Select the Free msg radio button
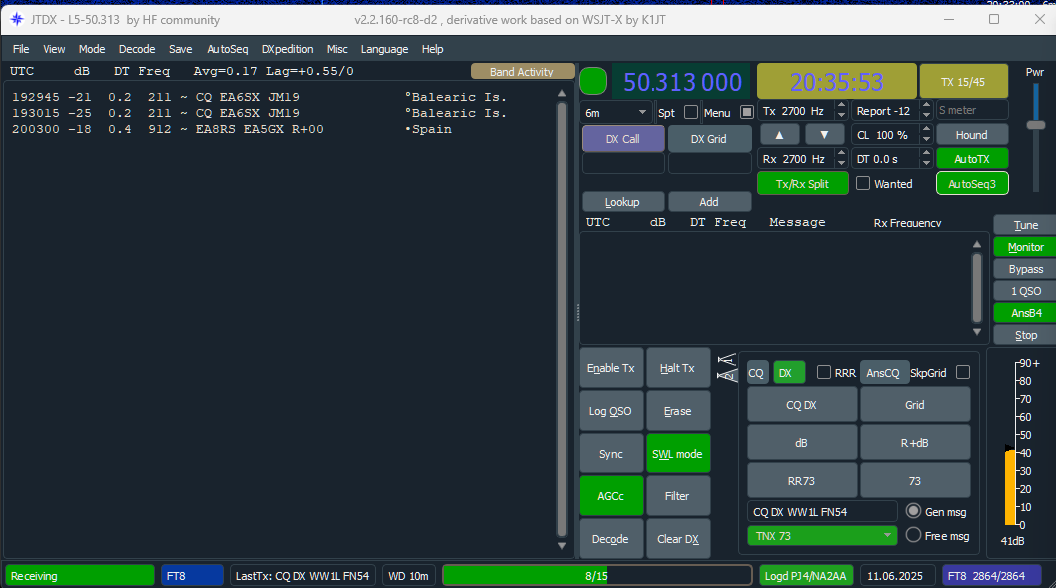This screenshot has height=588, width=1056. [x=913, y=535]
